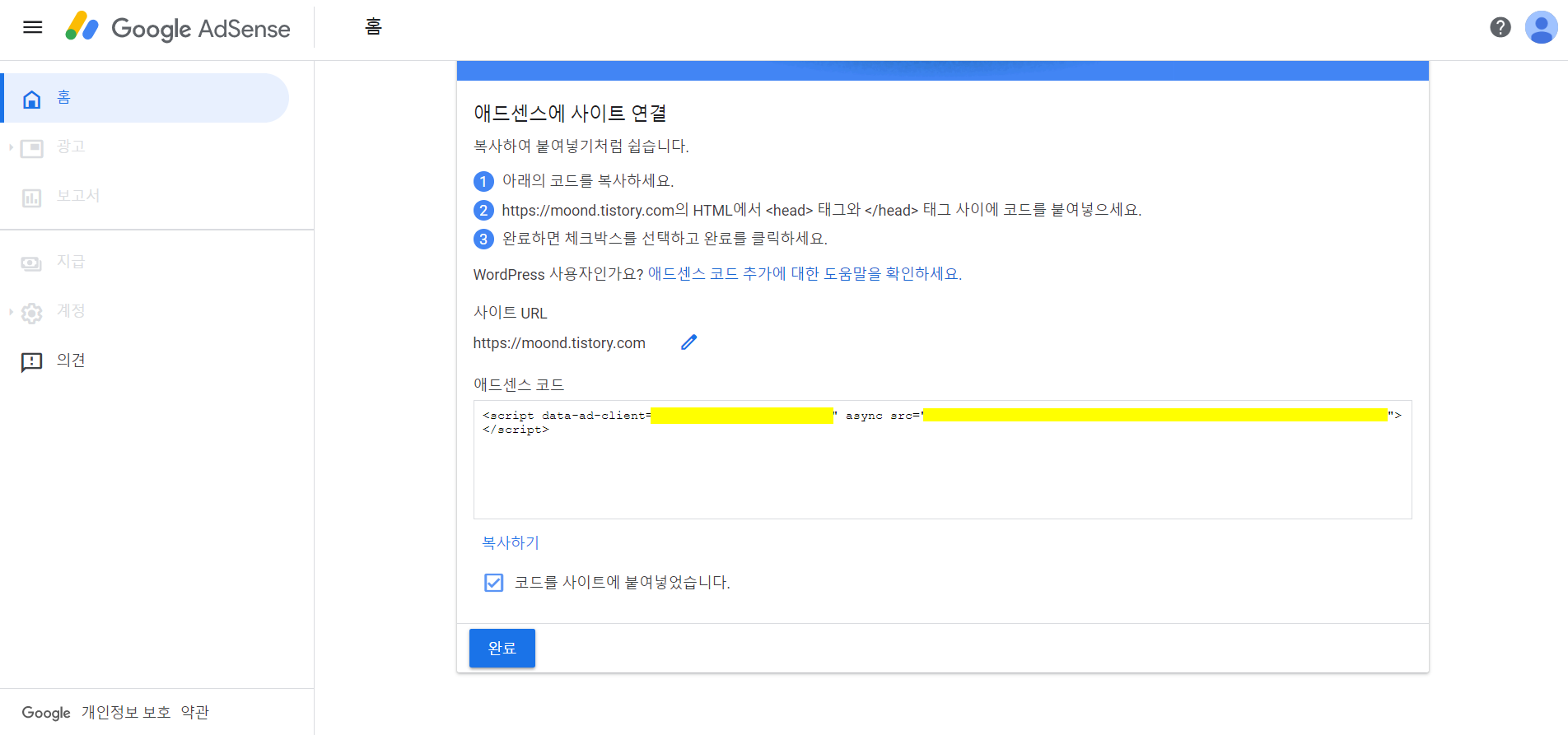Open 개인정보 보호 footer link
The height and width of the screenshot is (735, 1568).
tap(126, 713)
